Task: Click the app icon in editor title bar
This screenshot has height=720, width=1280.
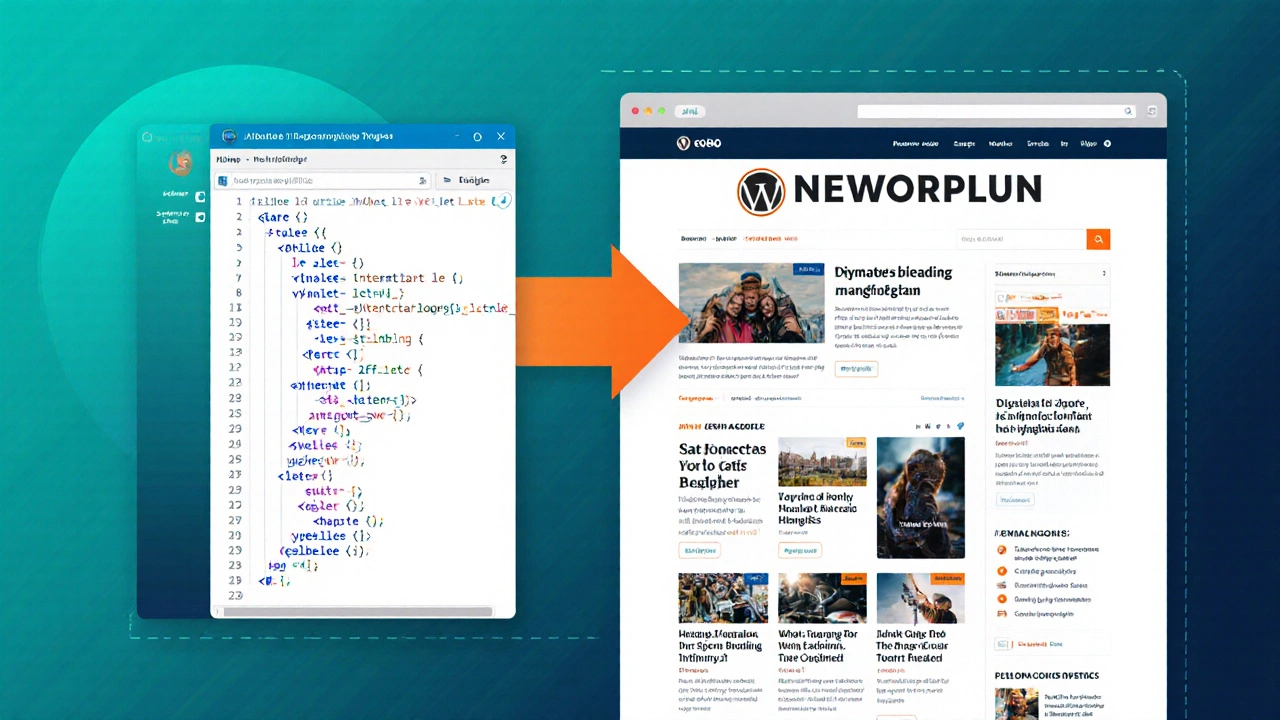Action: click(x=229, y=136)
